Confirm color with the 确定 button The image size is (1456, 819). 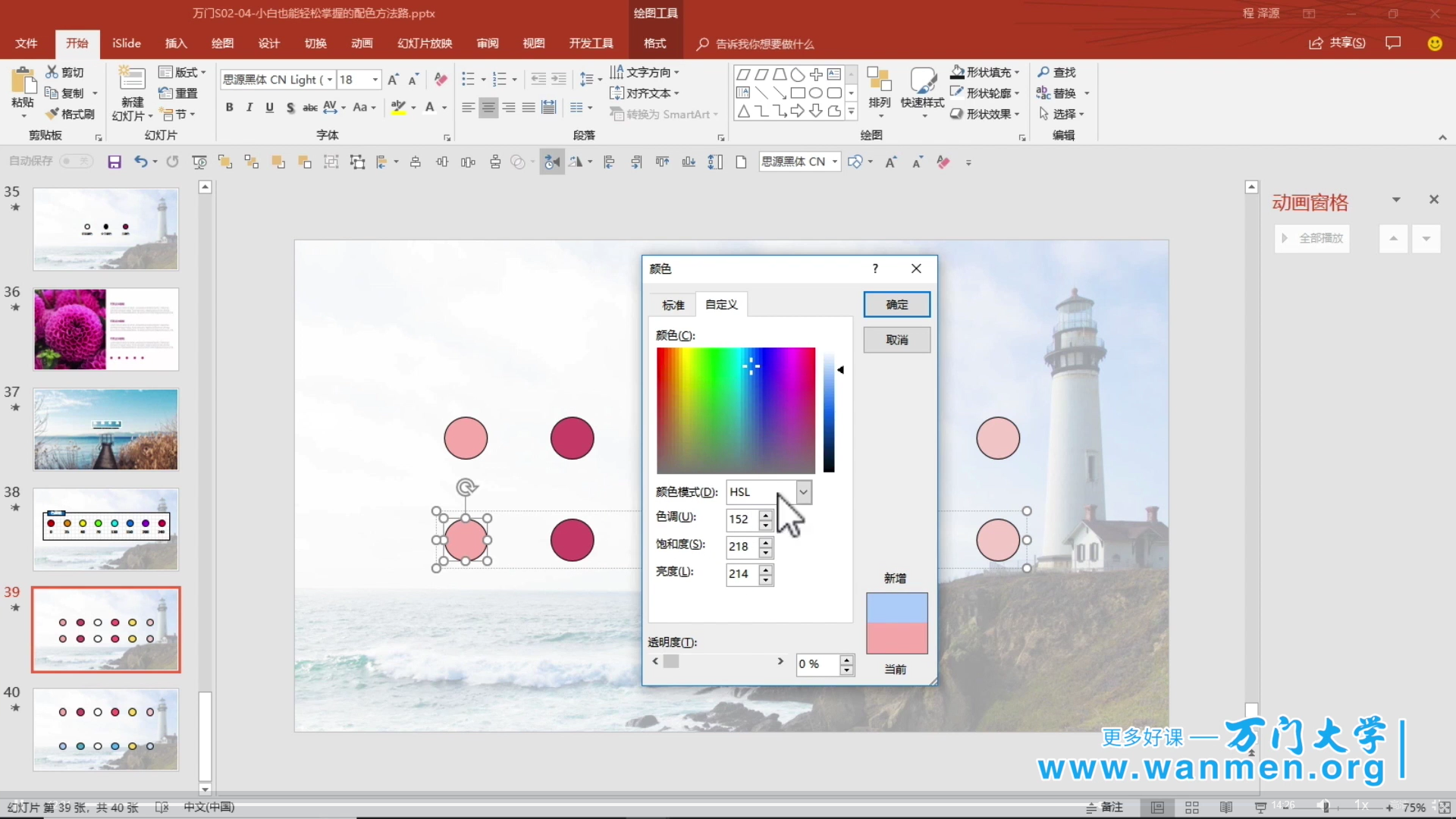(896, 305)
